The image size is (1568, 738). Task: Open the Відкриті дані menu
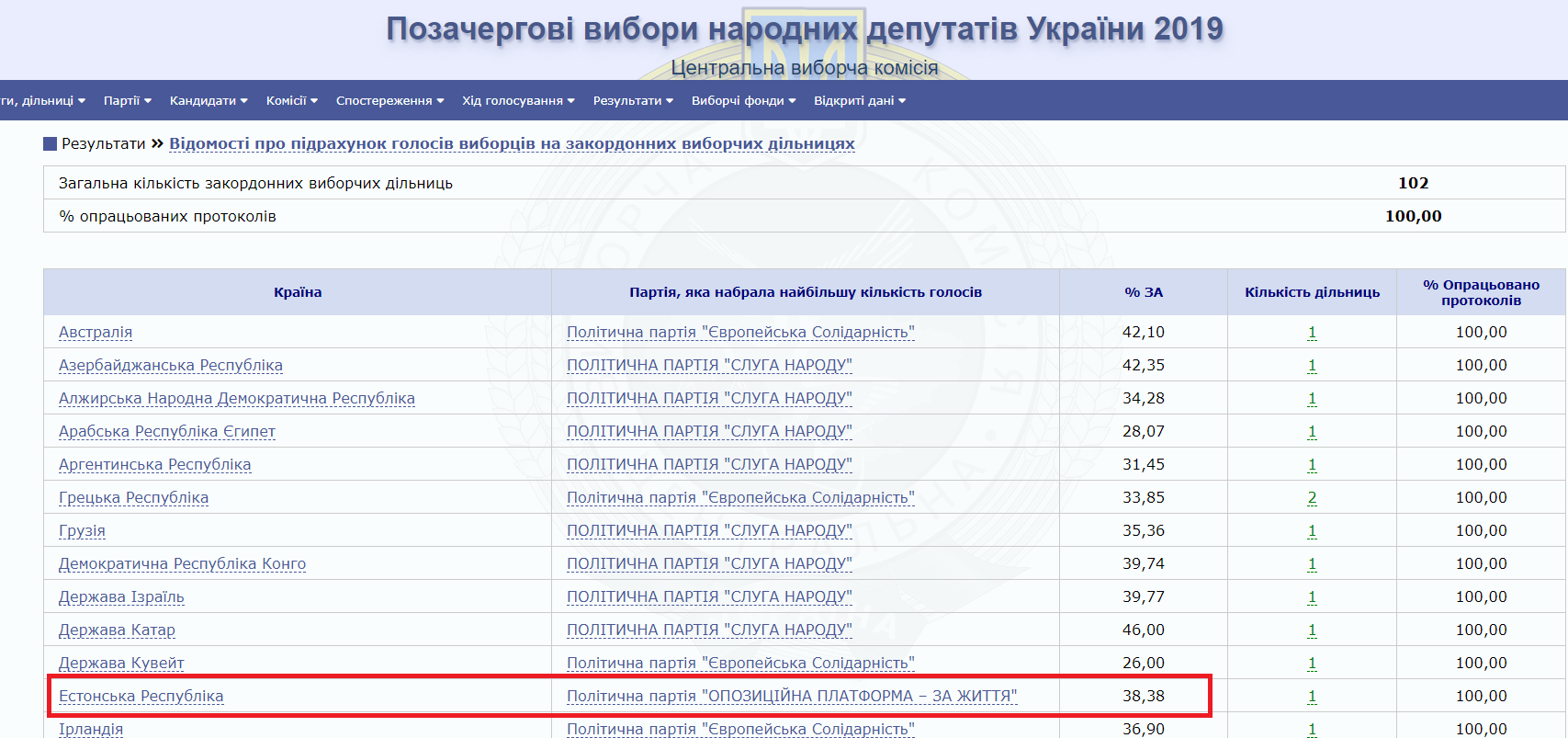tap(859, 101)
